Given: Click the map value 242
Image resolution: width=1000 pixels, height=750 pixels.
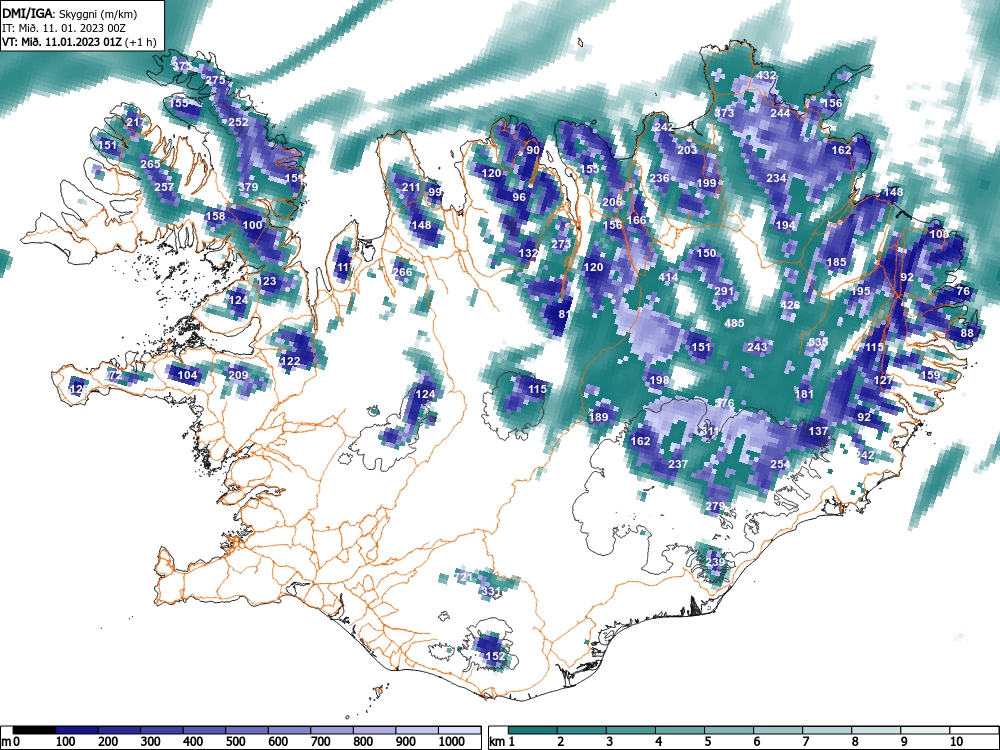Looking at the screenshot, I should click(664, 127).
